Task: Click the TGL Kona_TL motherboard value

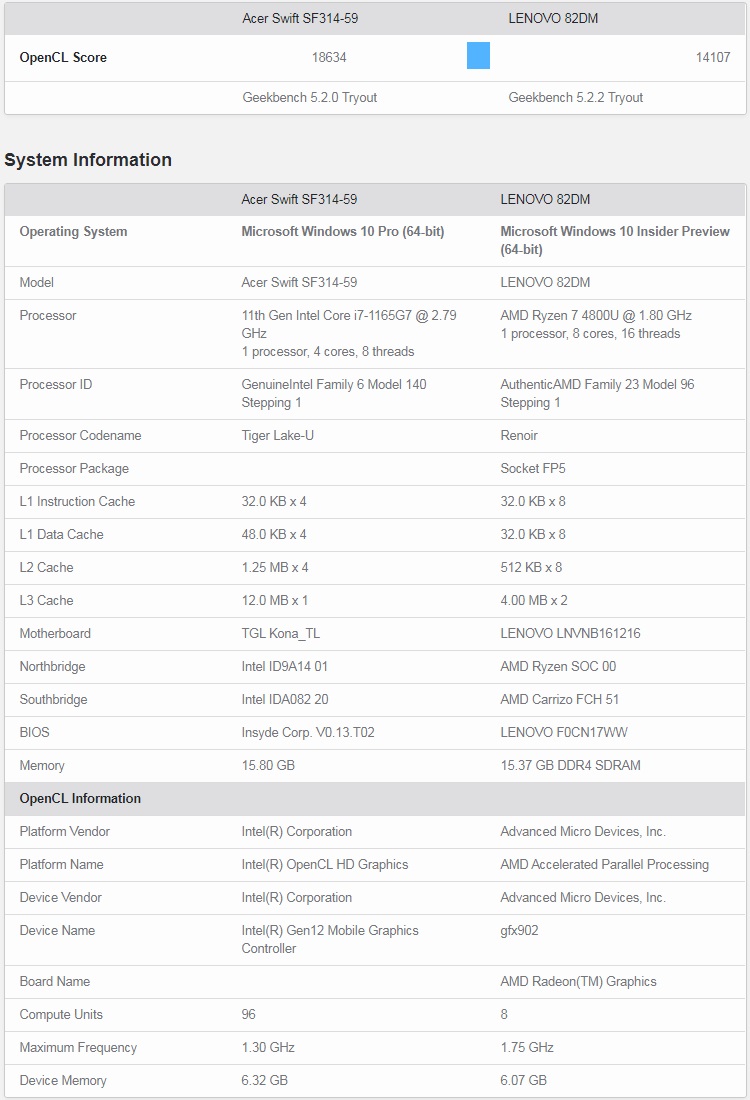Action: (x=281, y=634)
